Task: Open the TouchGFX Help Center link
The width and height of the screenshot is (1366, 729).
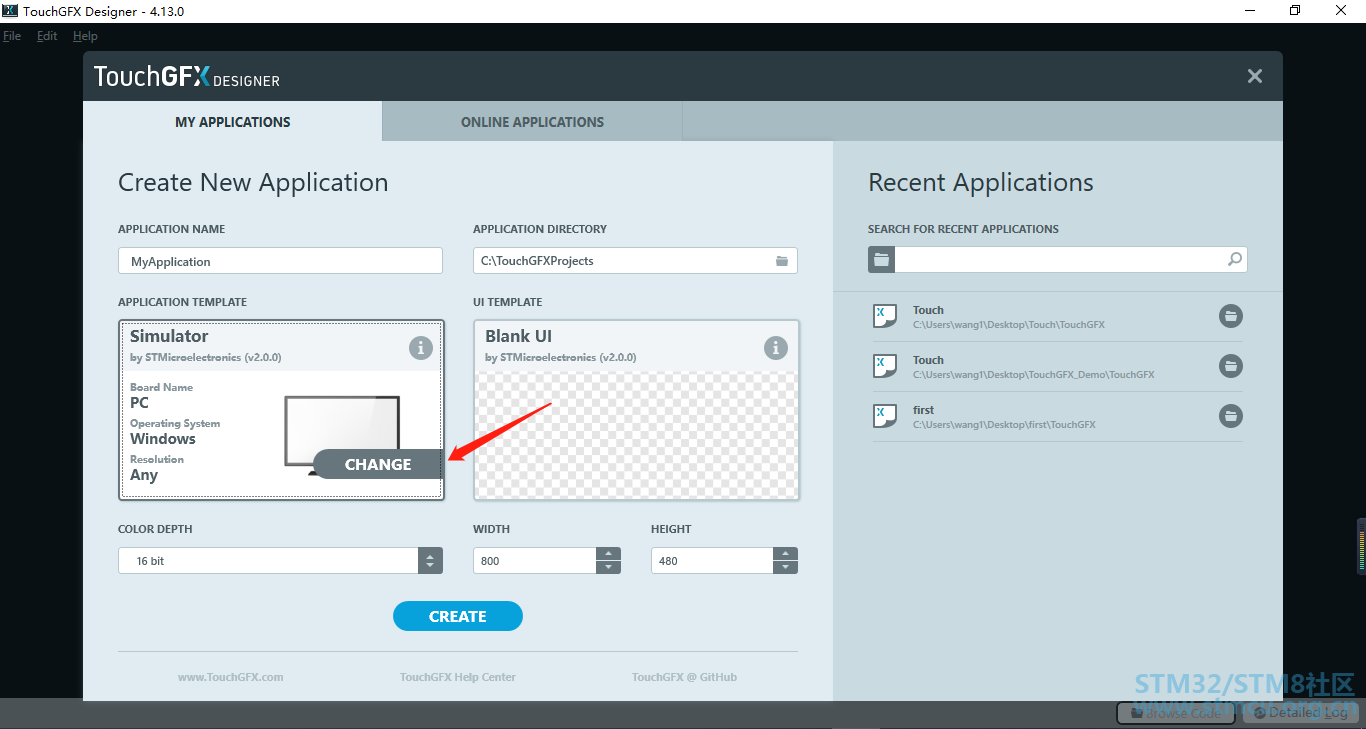Action: 458,677
